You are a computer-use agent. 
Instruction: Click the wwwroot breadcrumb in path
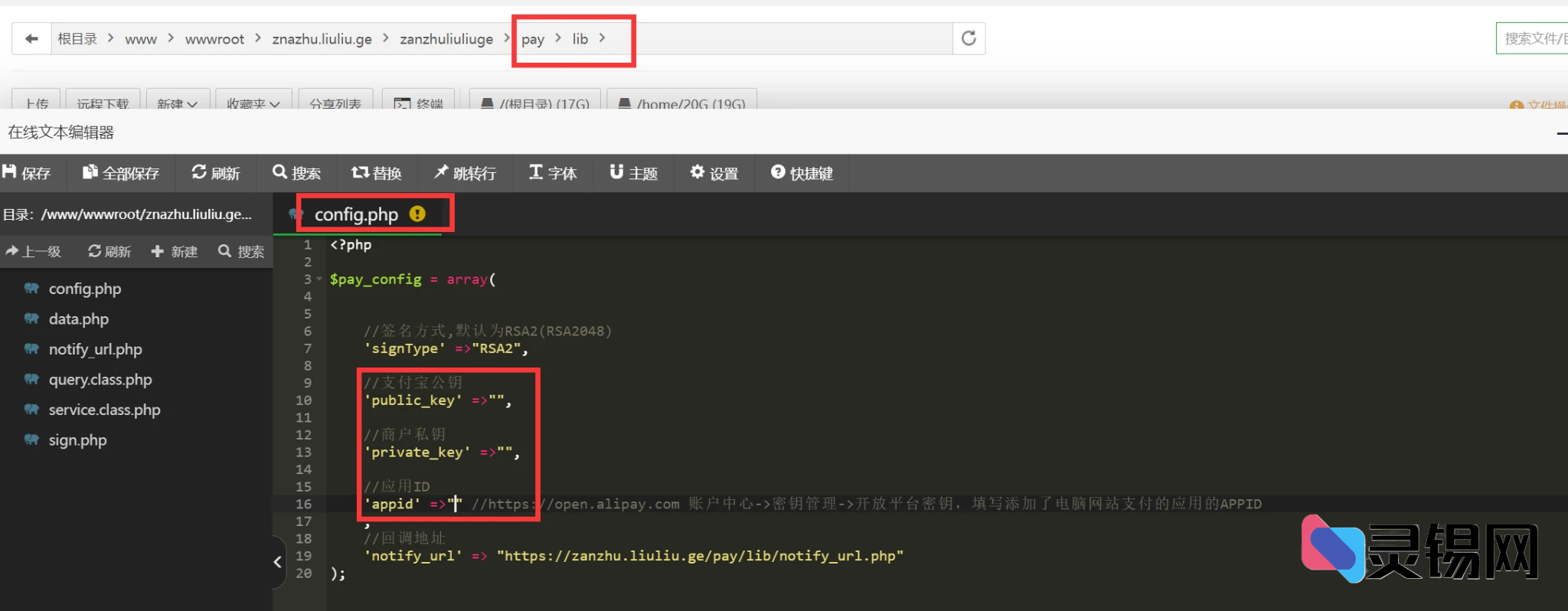click(x=214, y=39)
